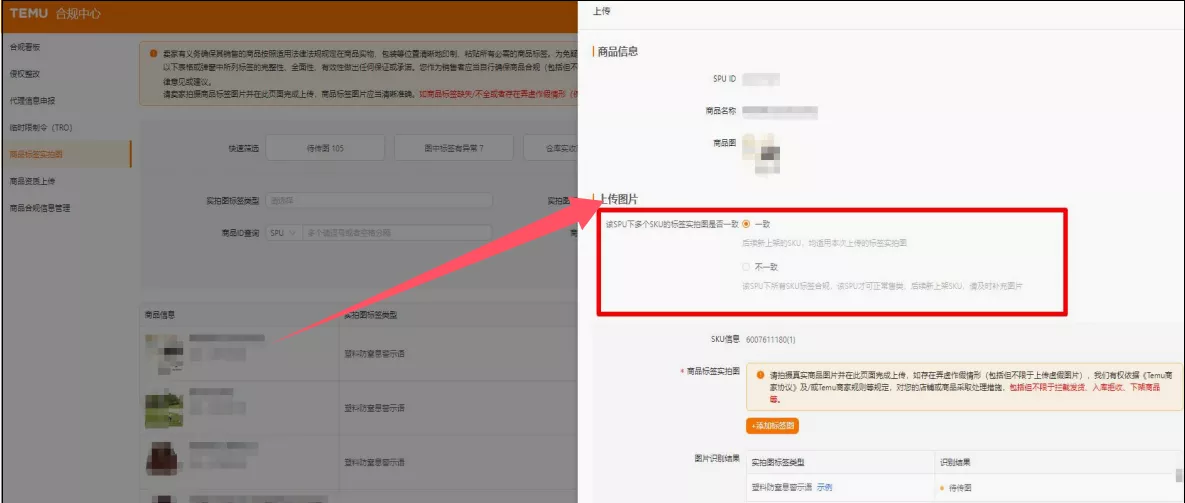Image resolution: width=1185 pixels, height=503 pixels.
Task: Click the TEMU logo in header
Action: pos(29,14)
